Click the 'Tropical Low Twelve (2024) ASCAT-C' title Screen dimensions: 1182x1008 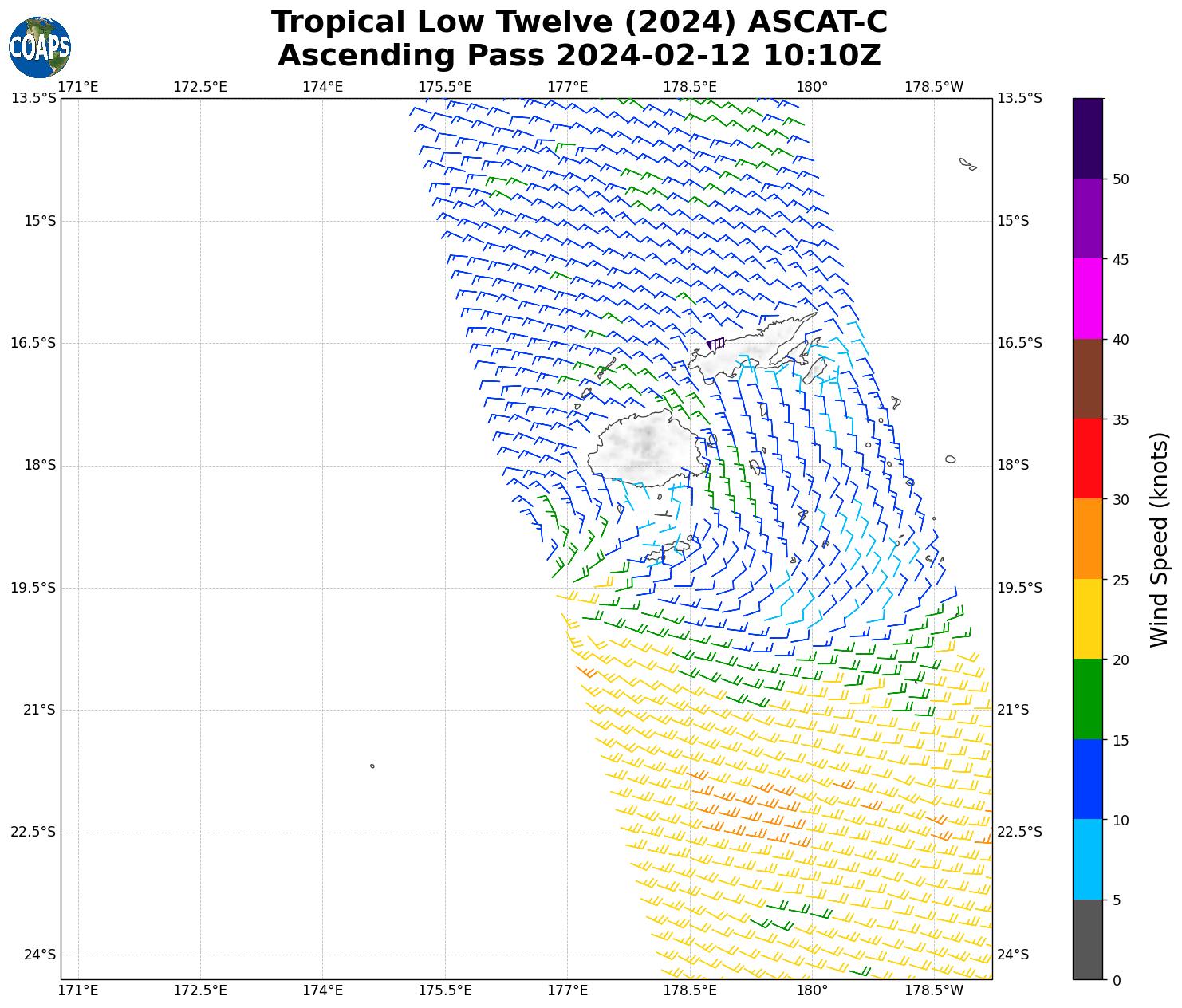tap(579, 22)
